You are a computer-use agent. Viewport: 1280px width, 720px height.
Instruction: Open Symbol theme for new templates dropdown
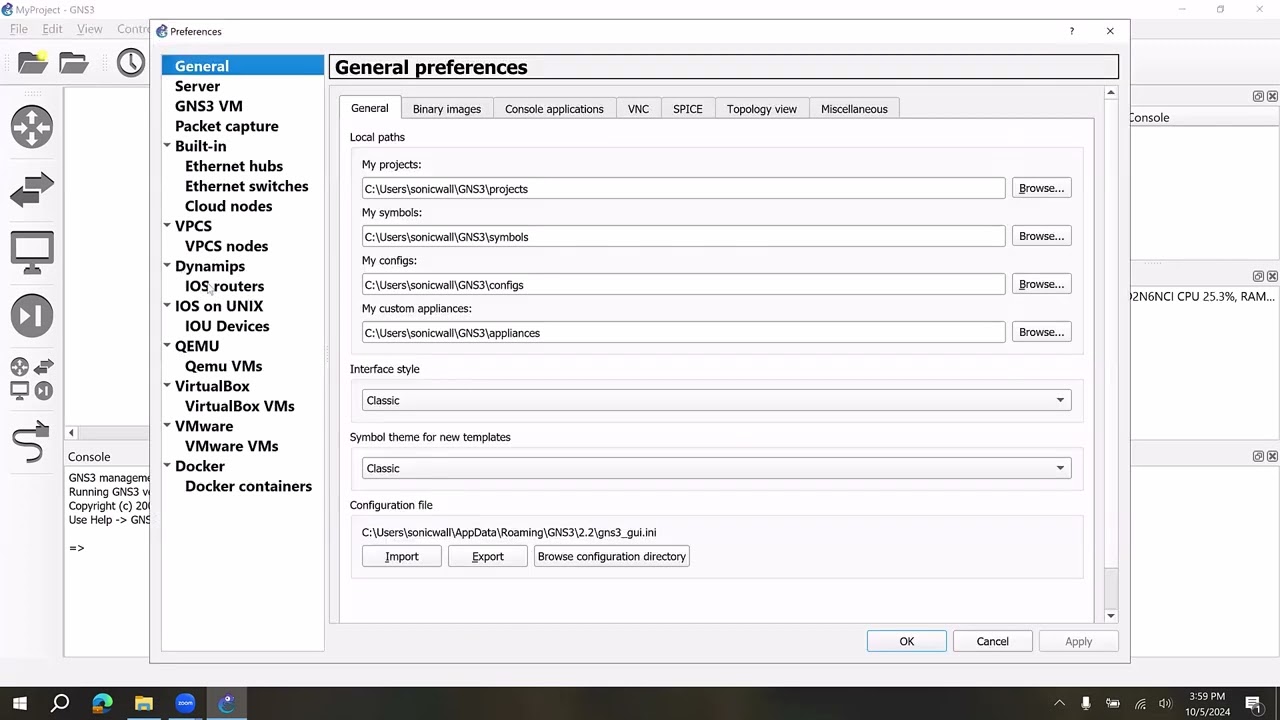click(716, 468)
